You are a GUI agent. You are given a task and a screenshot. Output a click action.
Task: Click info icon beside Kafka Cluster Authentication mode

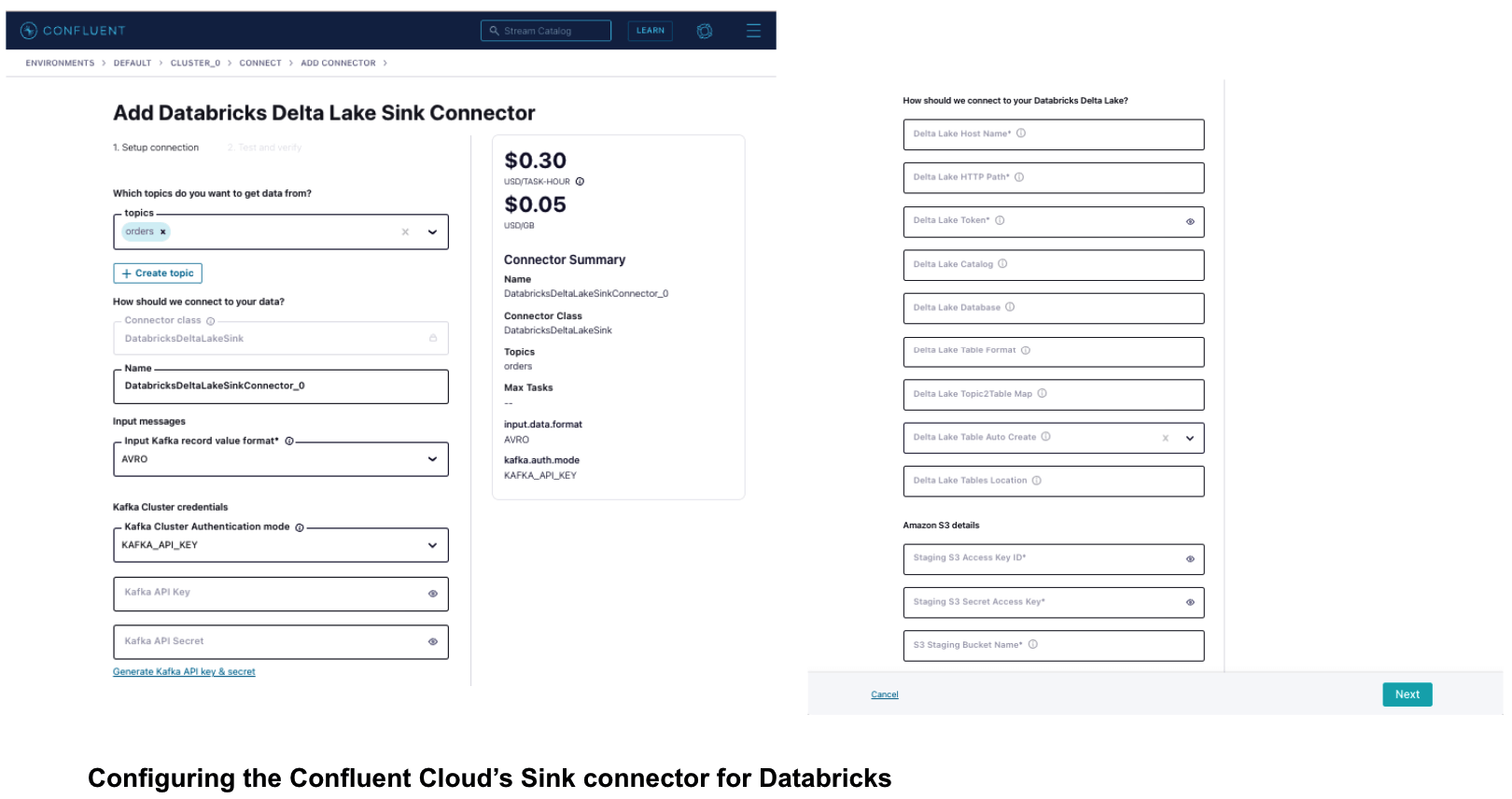[x=300, y=527]
